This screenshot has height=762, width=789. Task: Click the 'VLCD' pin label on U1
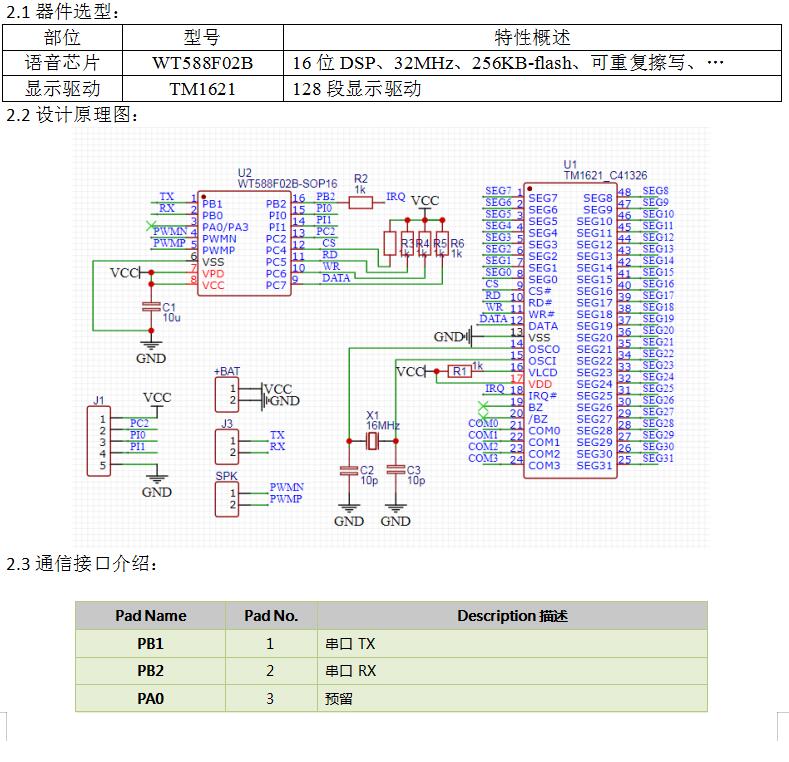tap(542, 372)
